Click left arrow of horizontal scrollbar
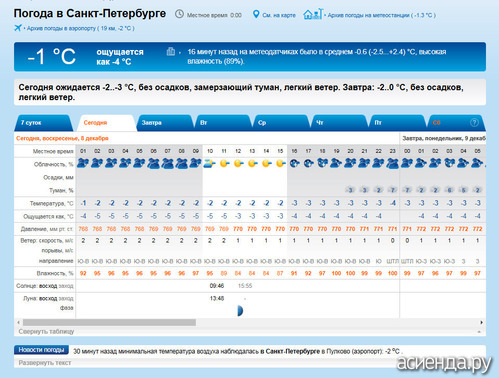Screen dimensions: 499x378 [18, 322]
